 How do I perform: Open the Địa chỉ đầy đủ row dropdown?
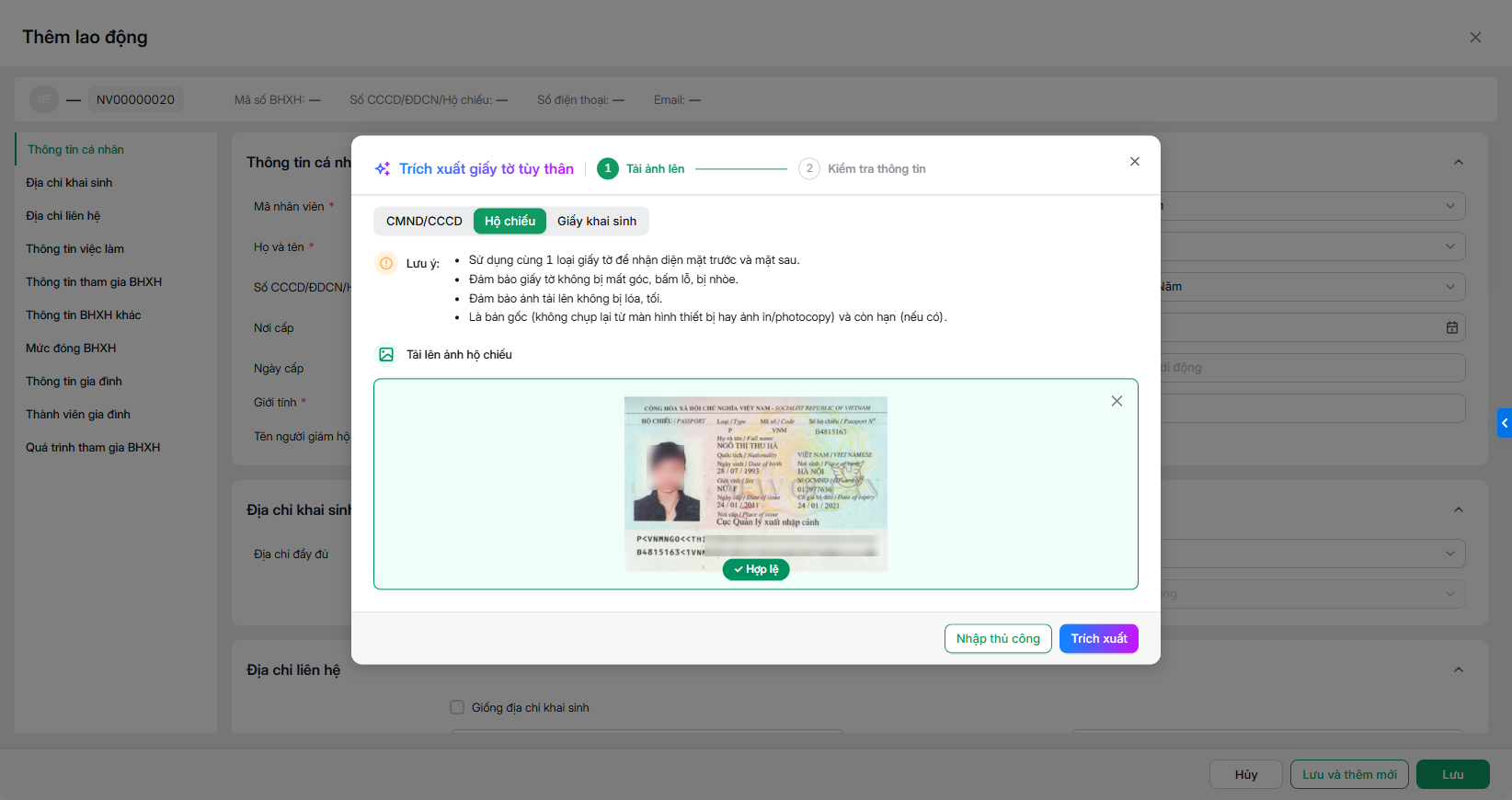1450,554
